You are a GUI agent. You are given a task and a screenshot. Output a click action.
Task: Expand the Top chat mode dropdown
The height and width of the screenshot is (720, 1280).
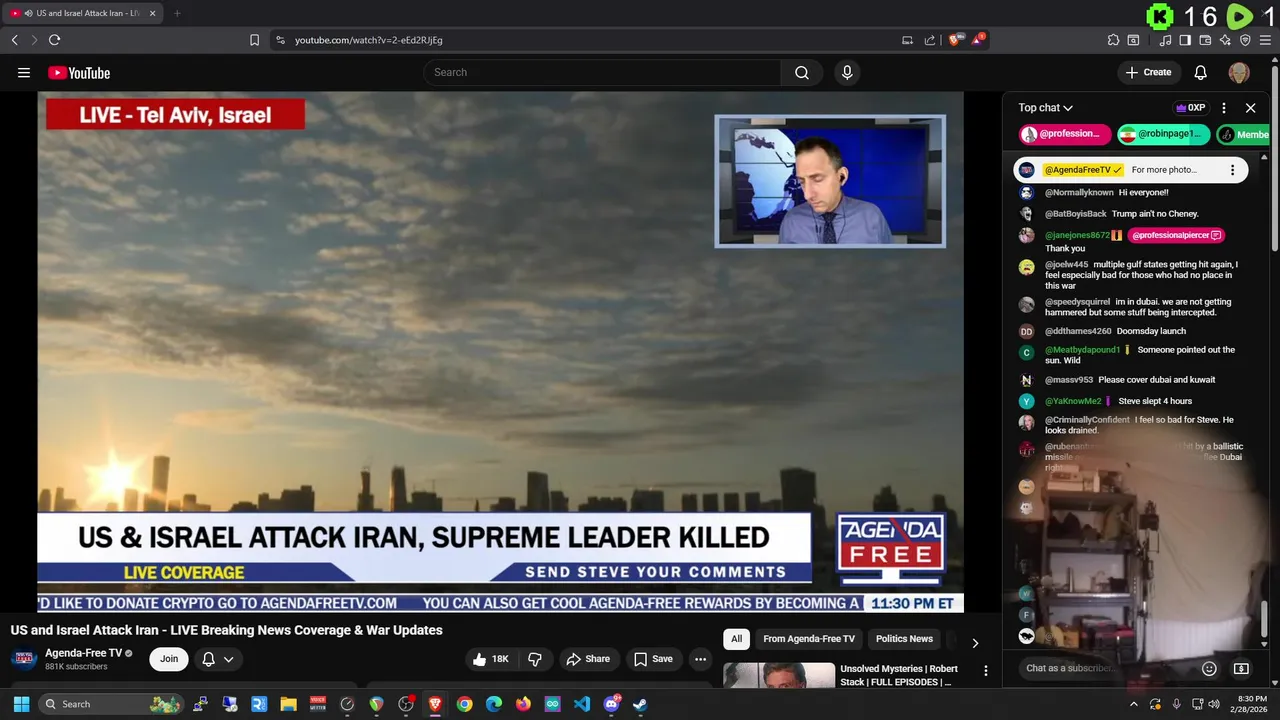tap(1046, 108)
